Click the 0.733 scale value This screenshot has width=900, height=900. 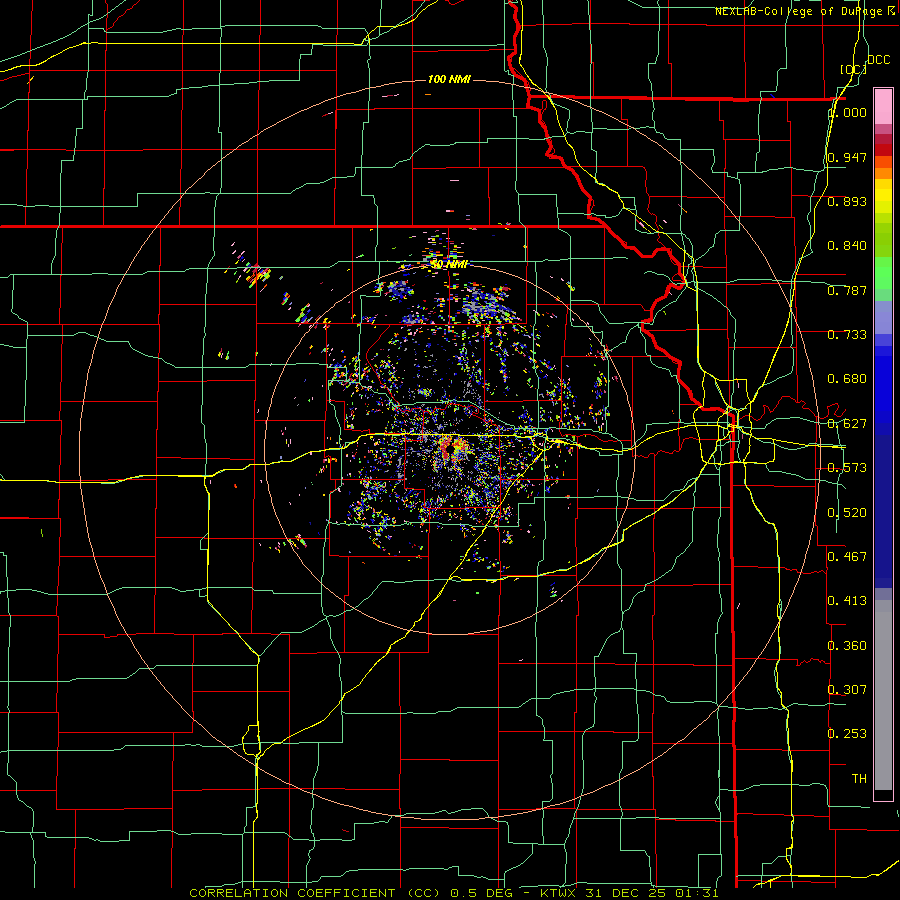pyautogui.click(x=847, y=335)
